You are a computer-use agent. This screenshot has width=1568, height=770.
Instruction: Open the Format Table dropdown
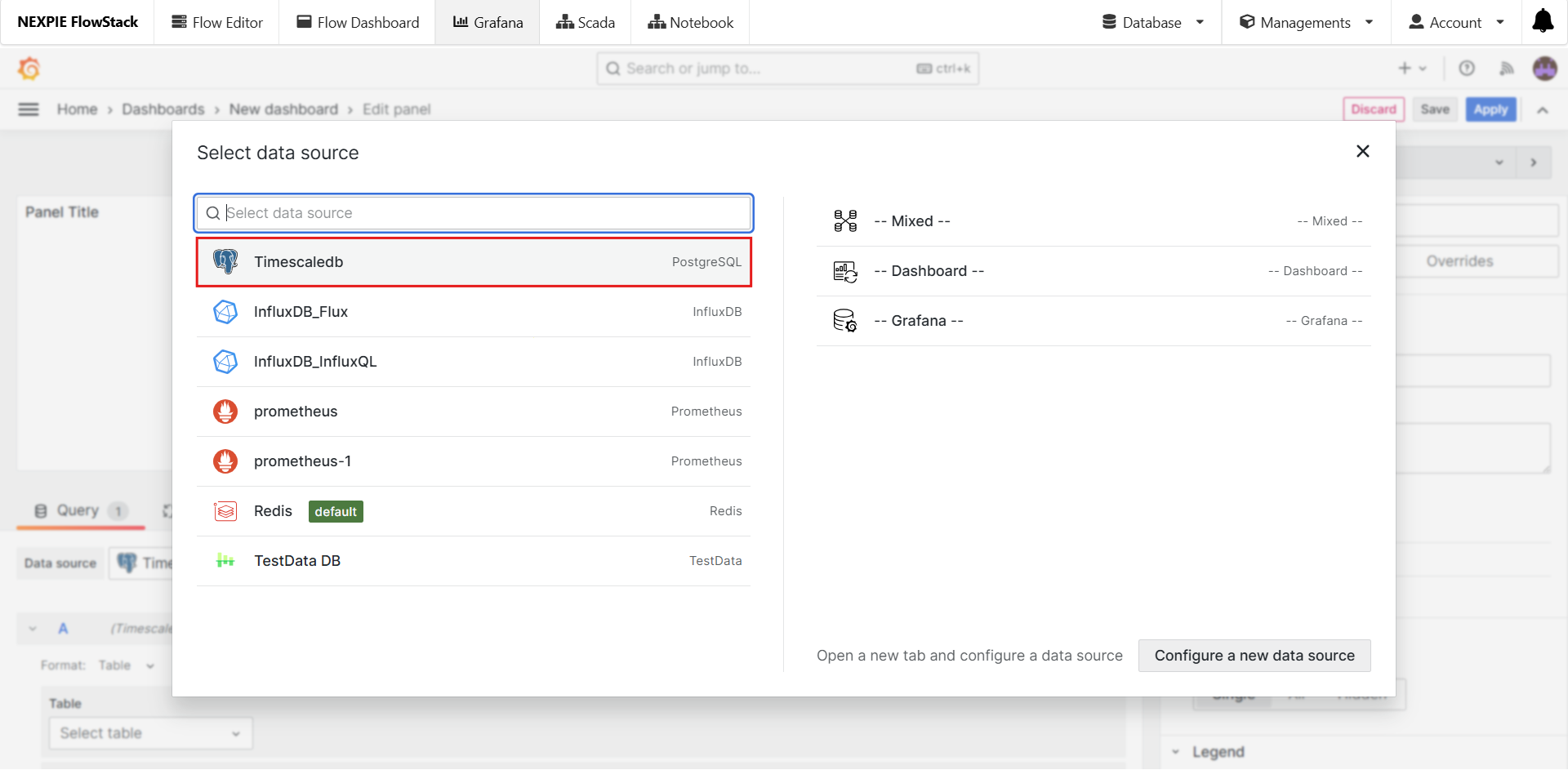[127, 665]
